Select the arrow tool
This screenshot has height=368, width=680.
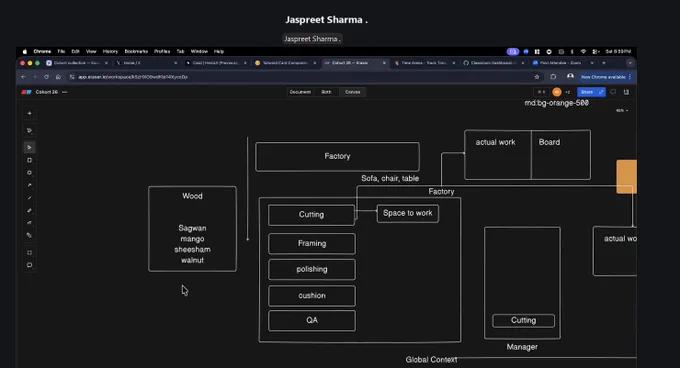29,185
